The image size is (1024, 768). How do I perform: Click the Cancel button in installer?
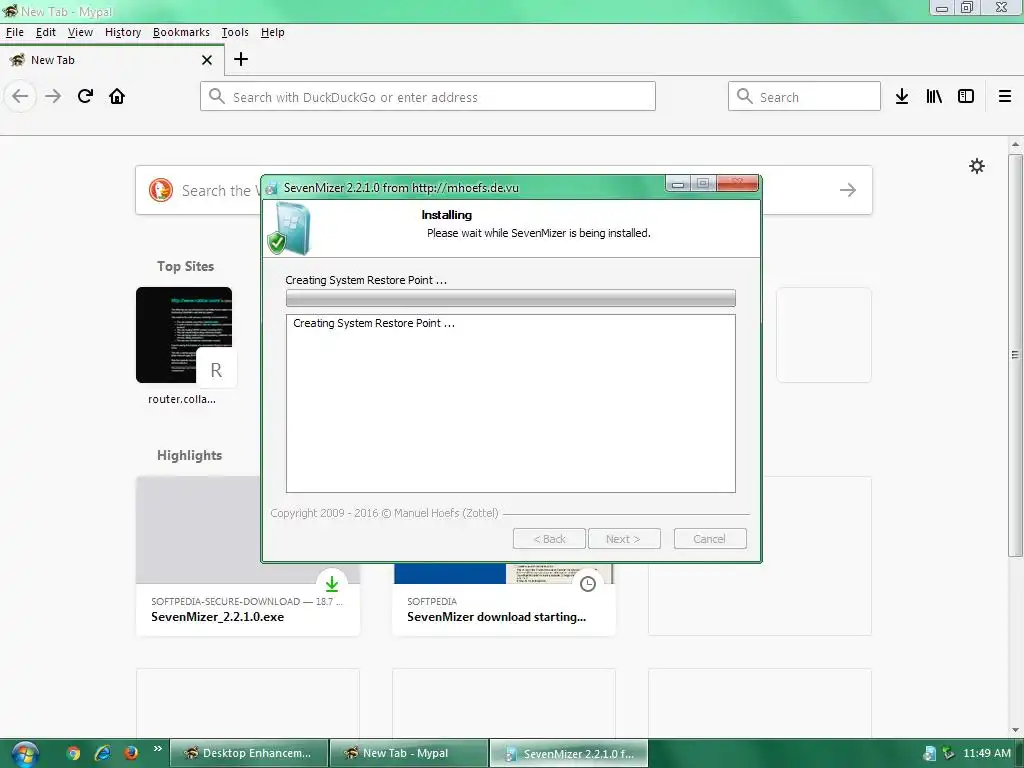[x=710, y=539]
